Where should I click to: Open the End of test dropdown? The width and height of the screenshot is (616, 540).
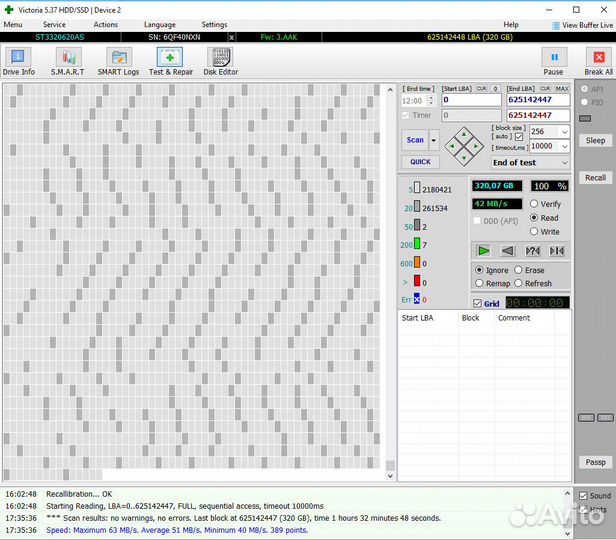(564, 162)
